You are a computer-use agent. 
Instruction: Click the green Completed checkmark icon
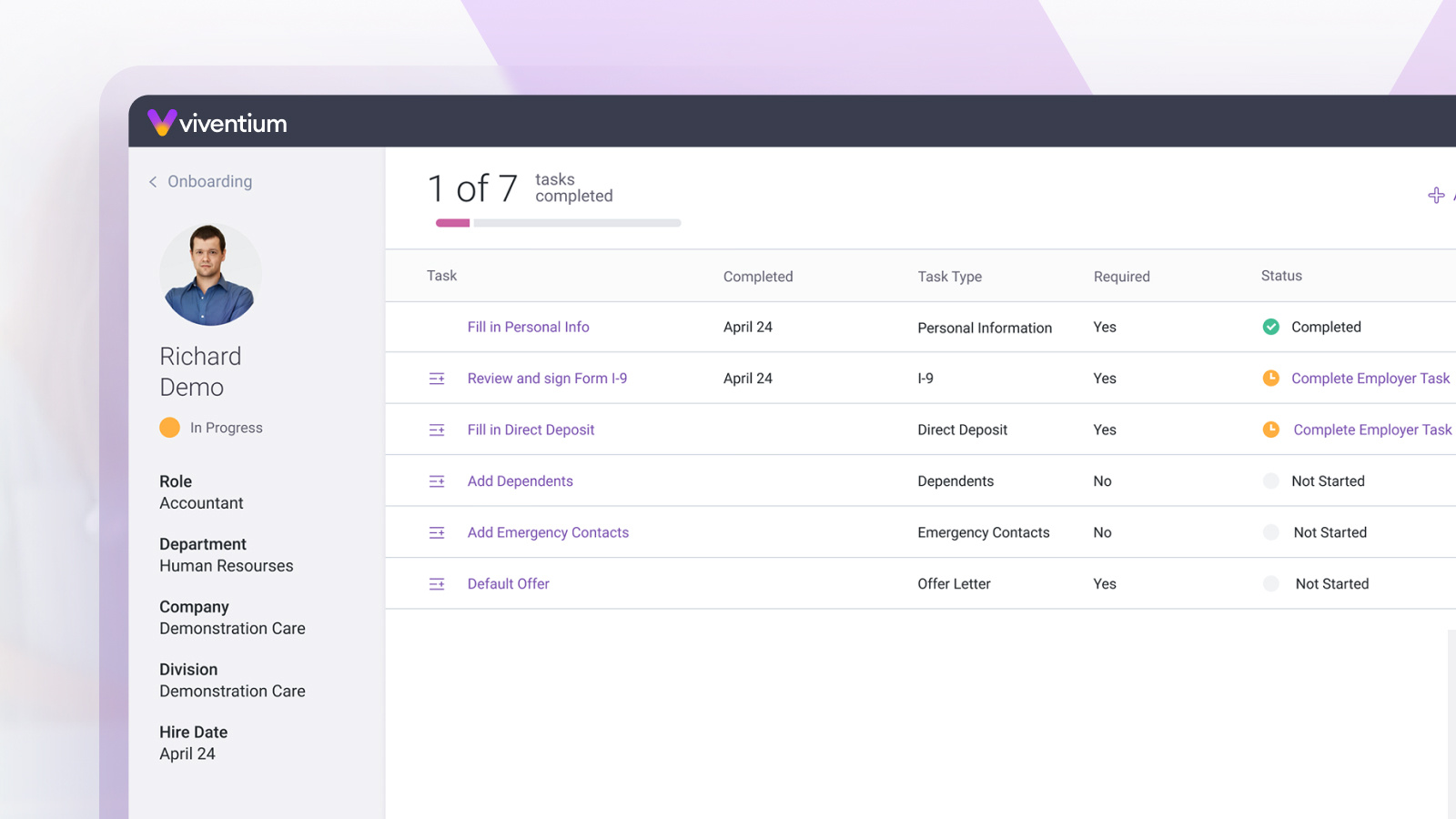pos(1270,327)
